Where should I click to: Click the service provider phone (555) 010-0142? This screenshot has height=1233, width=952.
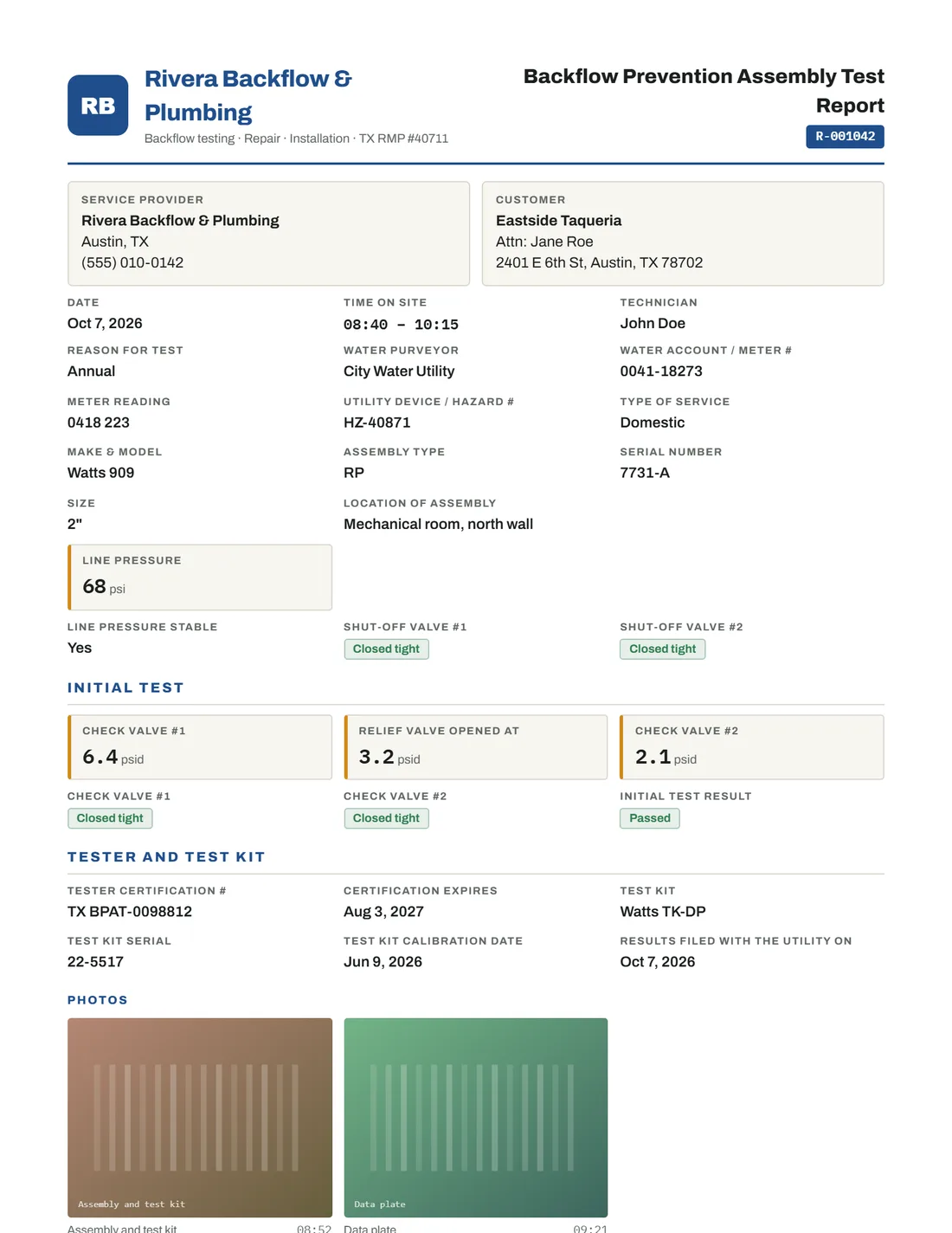[x=132, y=262]
